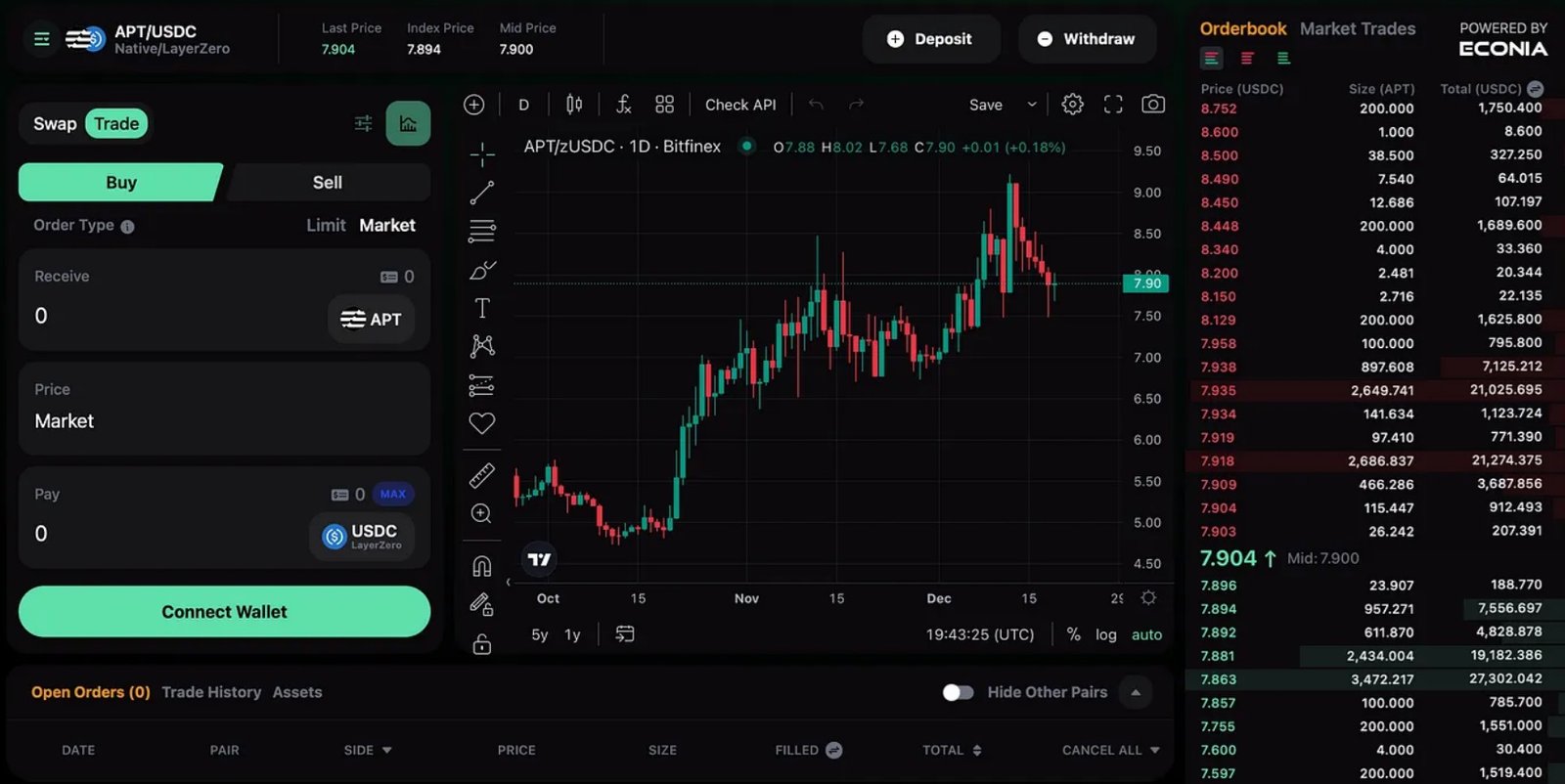The height and width of the screenshot is (784, 1565).
Task: Select the forecasting position tool
Action: pos(482,385)
